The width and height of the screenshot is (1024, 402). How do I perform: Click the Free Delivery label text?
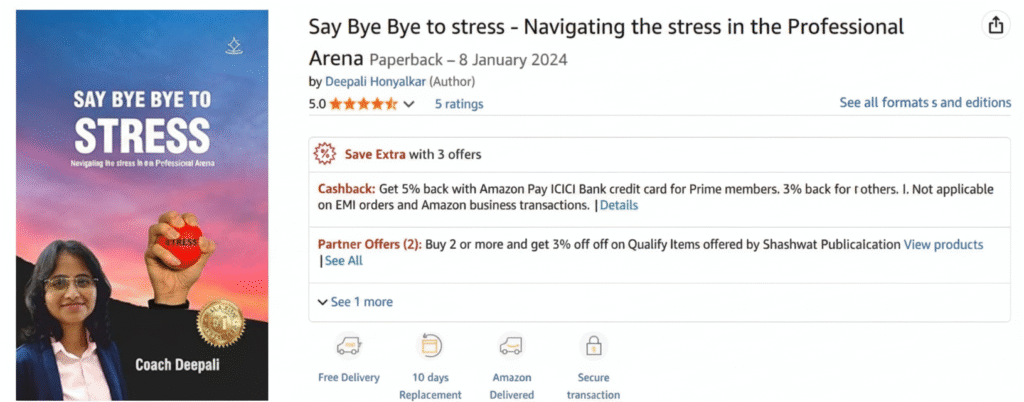[x=349, y=378]
